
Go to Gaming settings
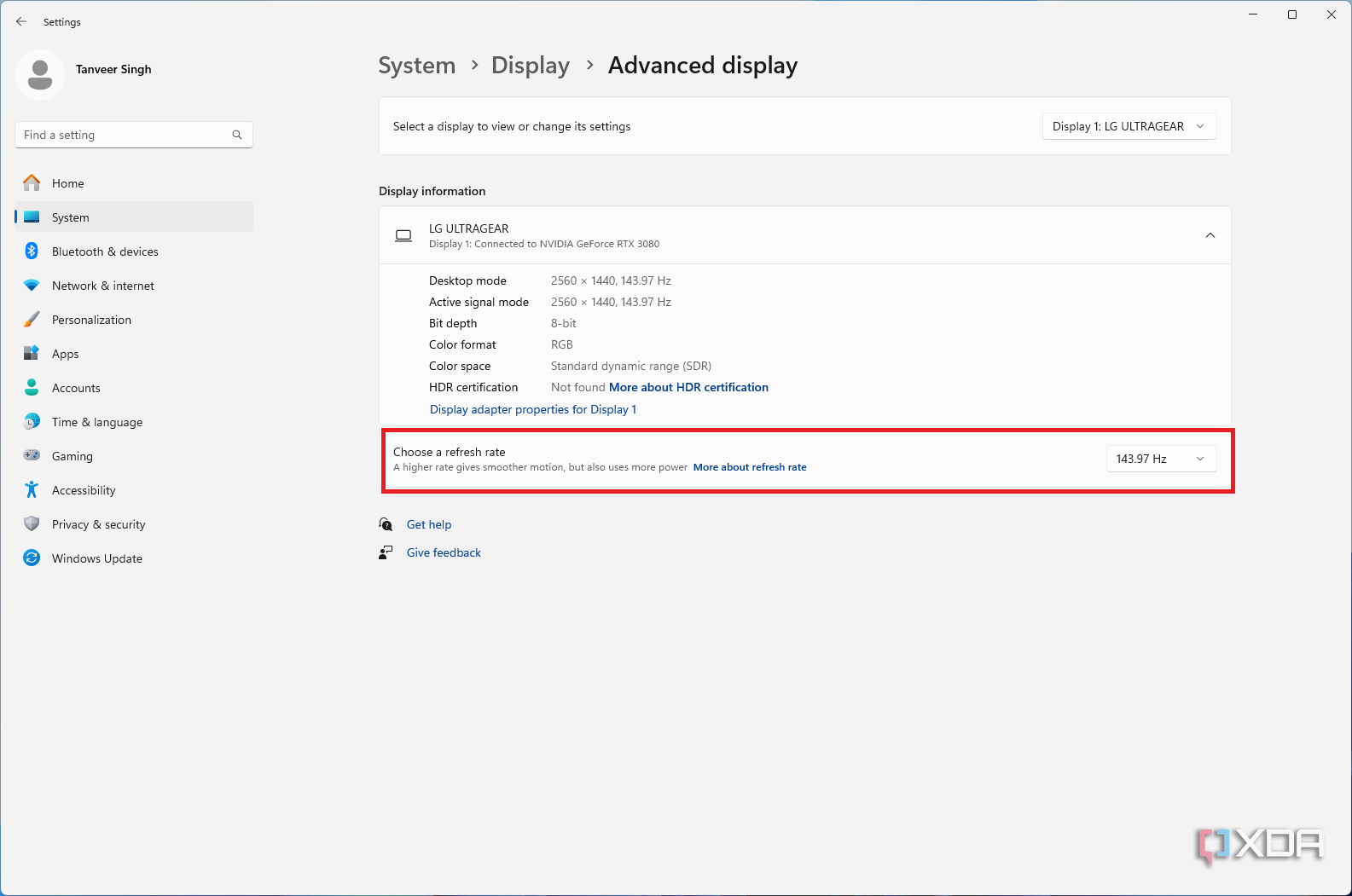134,455
